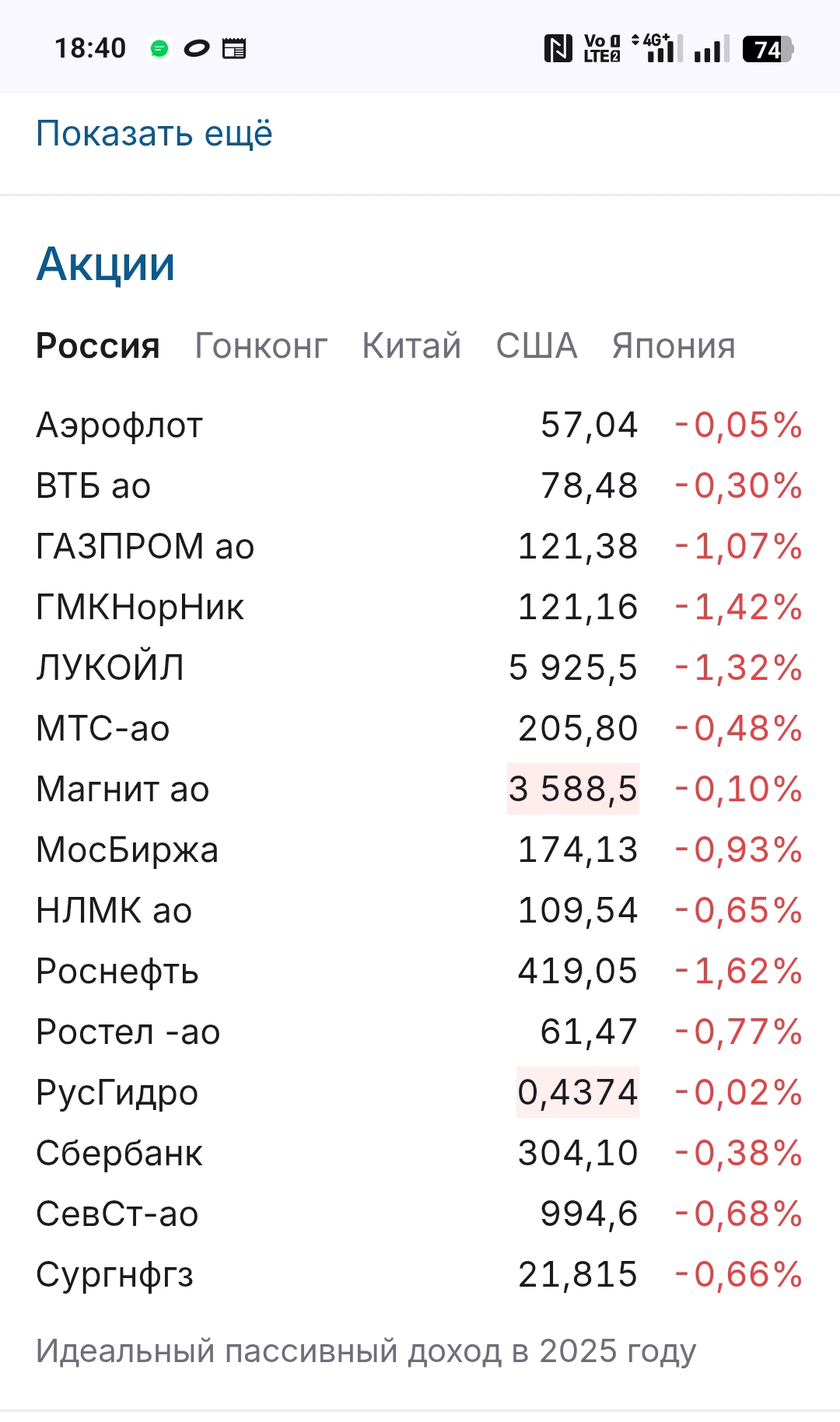Open the Аэрофлот stock quote
The height and width of the screenshot is (1422, 840).
point(120,426)
